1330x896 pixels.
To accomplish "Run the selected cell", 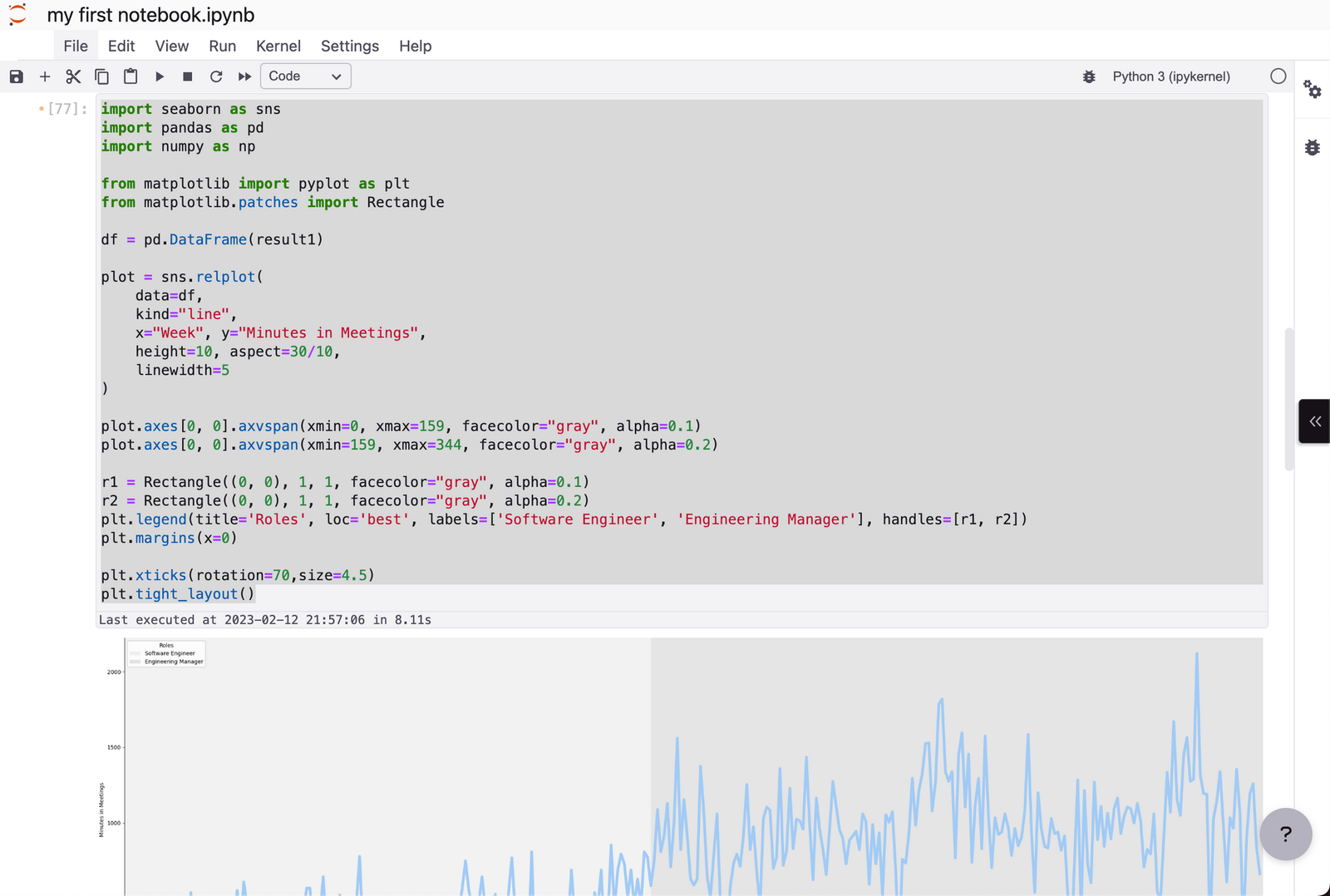I will pos(160,76).
